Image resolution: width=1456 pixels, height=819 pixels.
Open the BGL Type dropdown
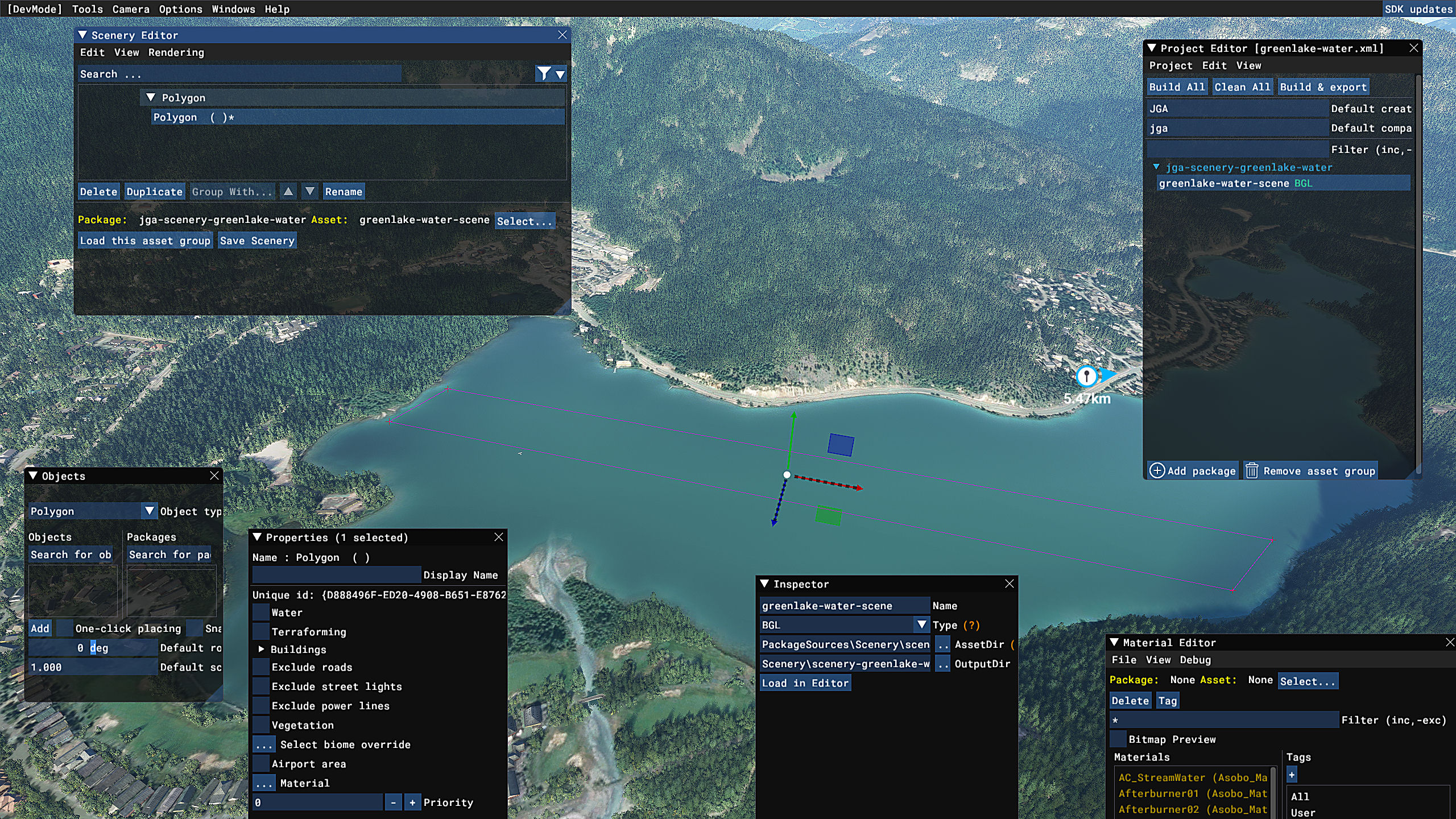(921, 624)
